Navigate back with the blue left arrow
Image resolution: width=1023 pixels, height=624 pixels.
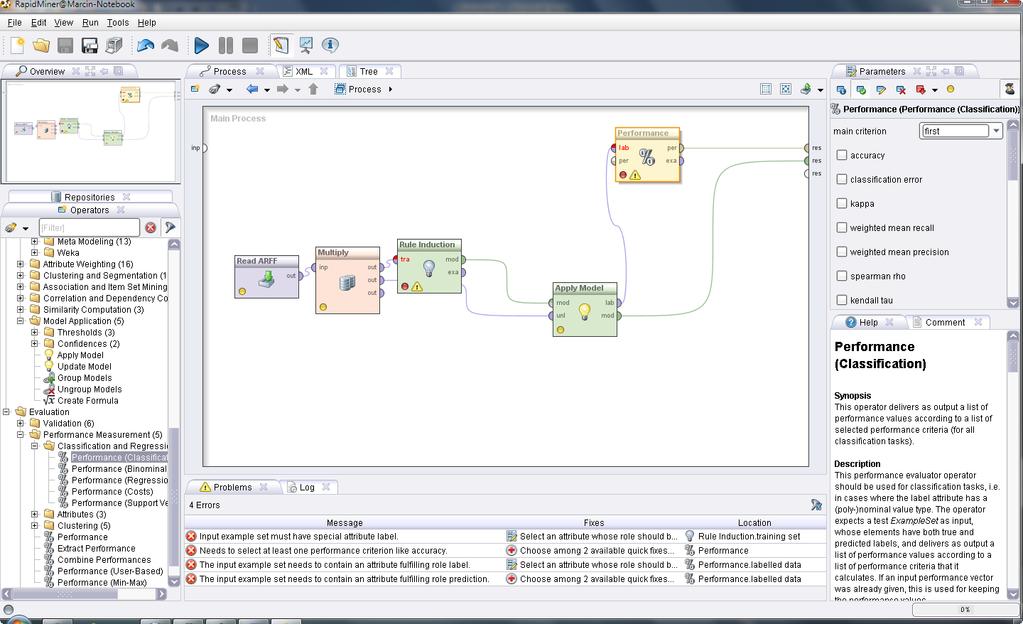(252, 89)
